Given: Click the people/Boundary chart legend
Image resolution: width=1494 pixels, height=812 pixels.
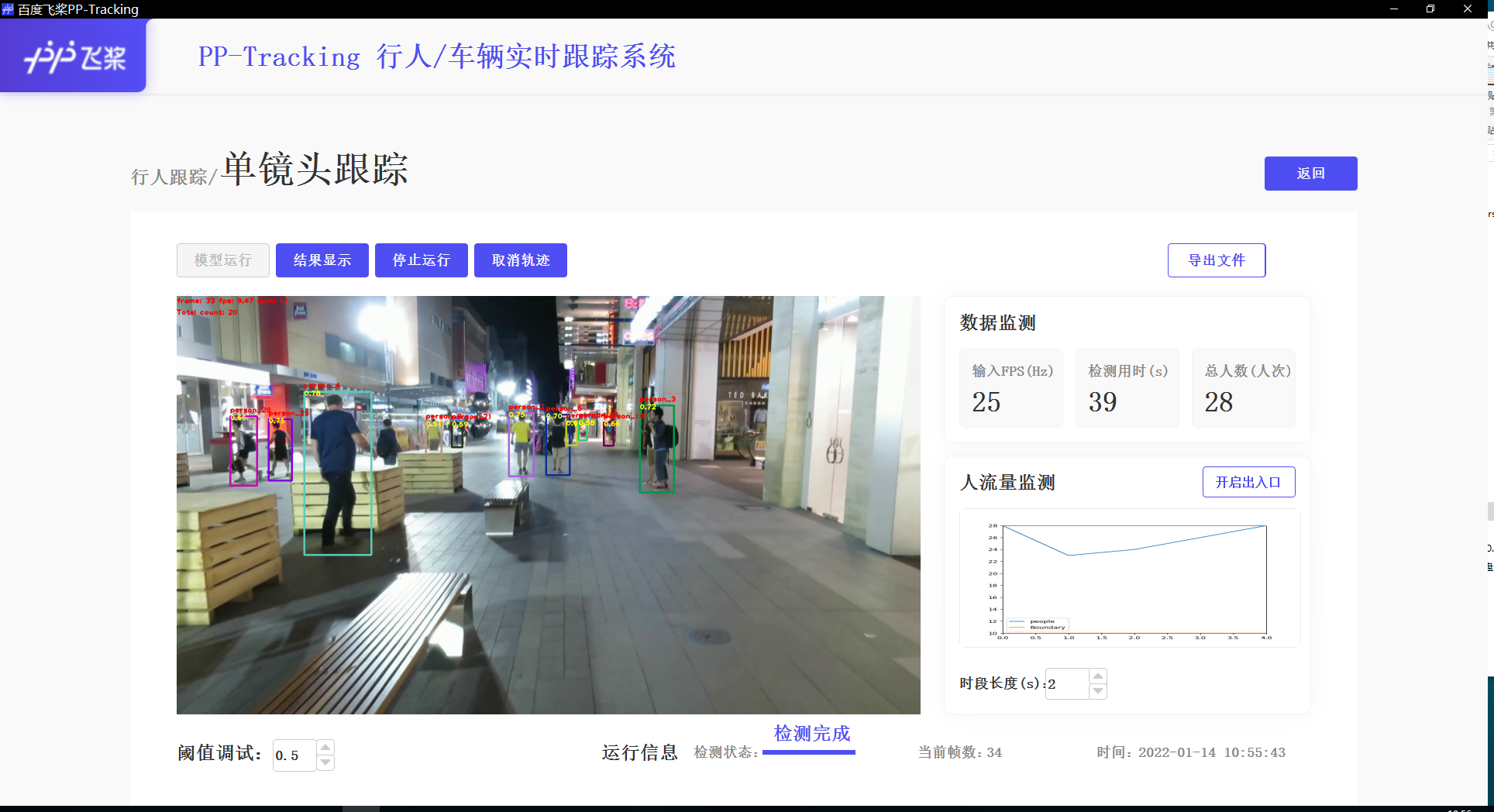Looking at the screenshot, I should [1038, 624].
